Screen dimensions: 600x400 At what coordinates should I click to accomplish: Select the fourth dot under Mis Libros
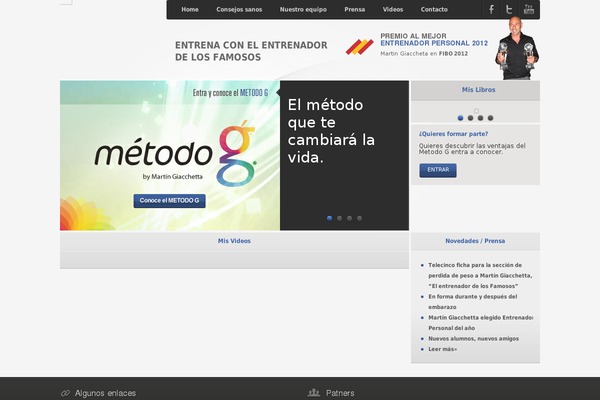click(490, 118)
